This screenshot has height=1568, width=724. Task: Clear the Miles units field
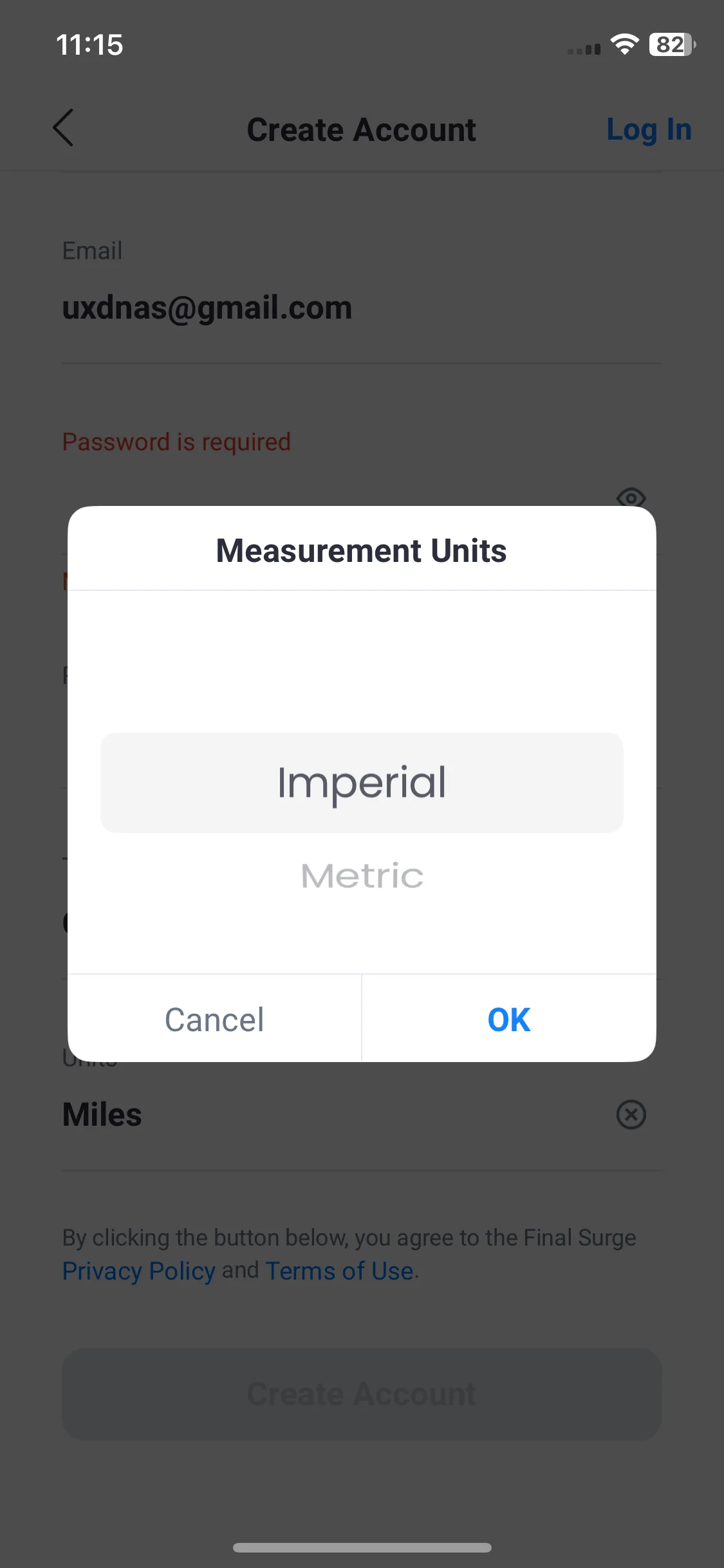point(631,1114)
